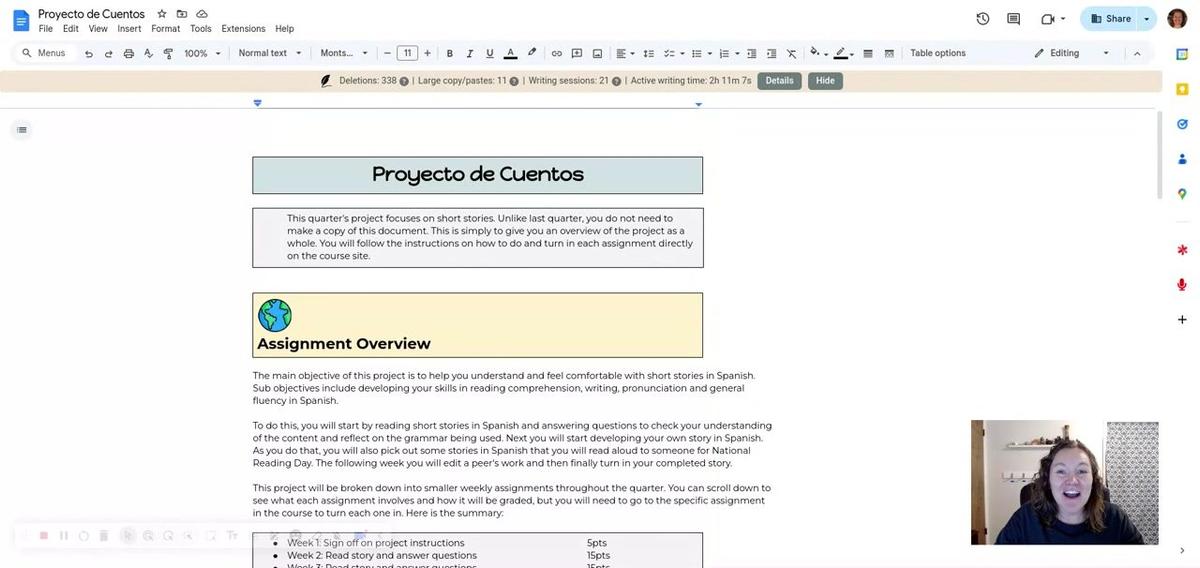This screenshot has width=1200, height=568.
Task: Toggle underline formatting
Action: click(489, 54)
